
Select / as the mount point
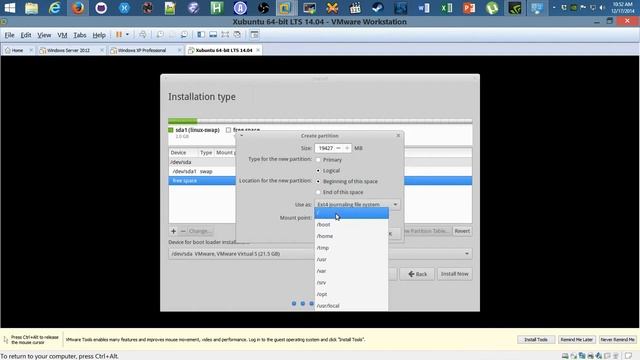[x=351, y=213]
